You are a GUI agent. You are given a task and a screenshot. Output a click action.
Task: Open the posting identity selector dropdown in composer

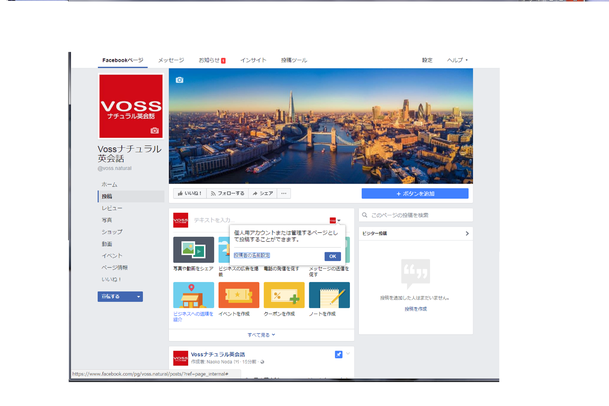coord(335,220)
